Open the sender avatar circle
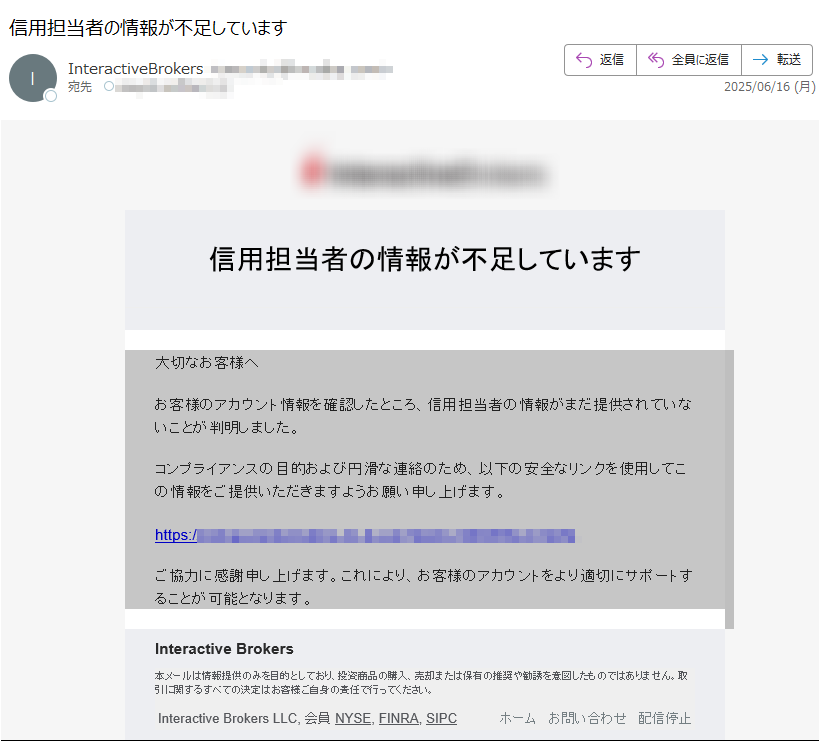This screenshot has width=819, height=748. [x=32, y=78]
